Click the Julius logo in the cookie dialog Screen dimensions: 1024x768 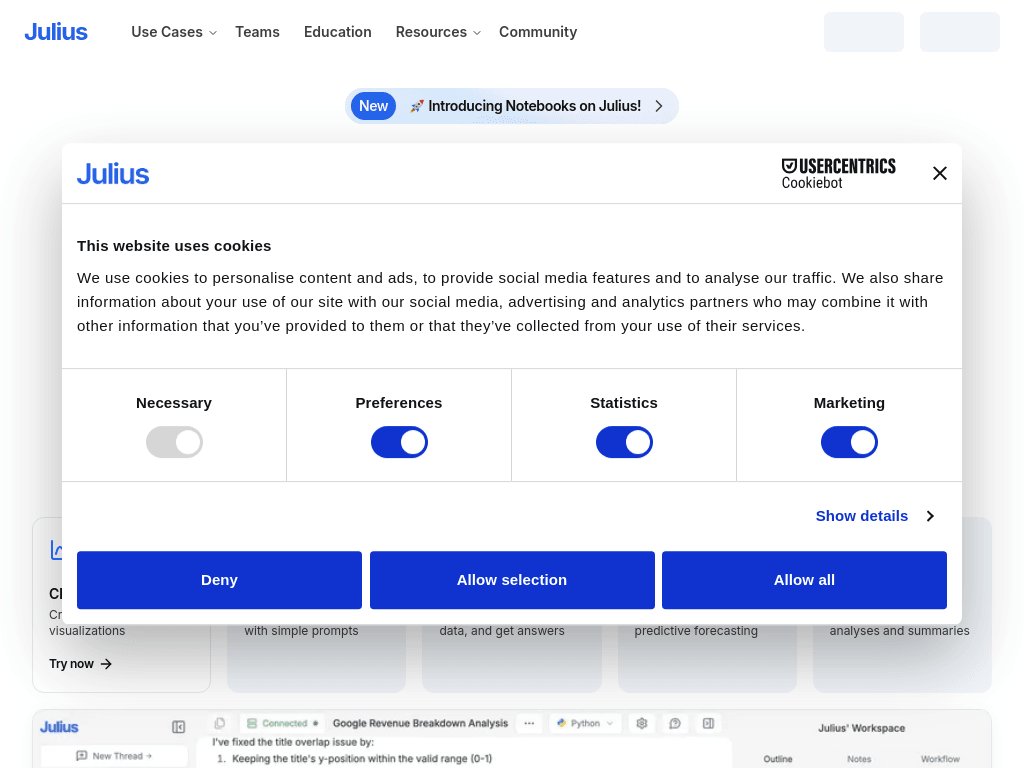point(113,174)
